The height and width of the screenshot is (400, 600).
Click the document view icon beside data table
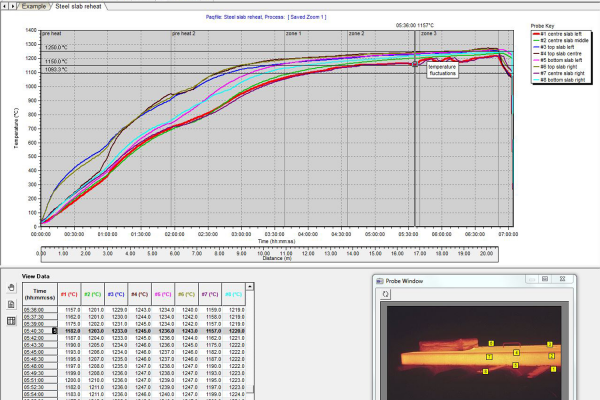(10, 303)
